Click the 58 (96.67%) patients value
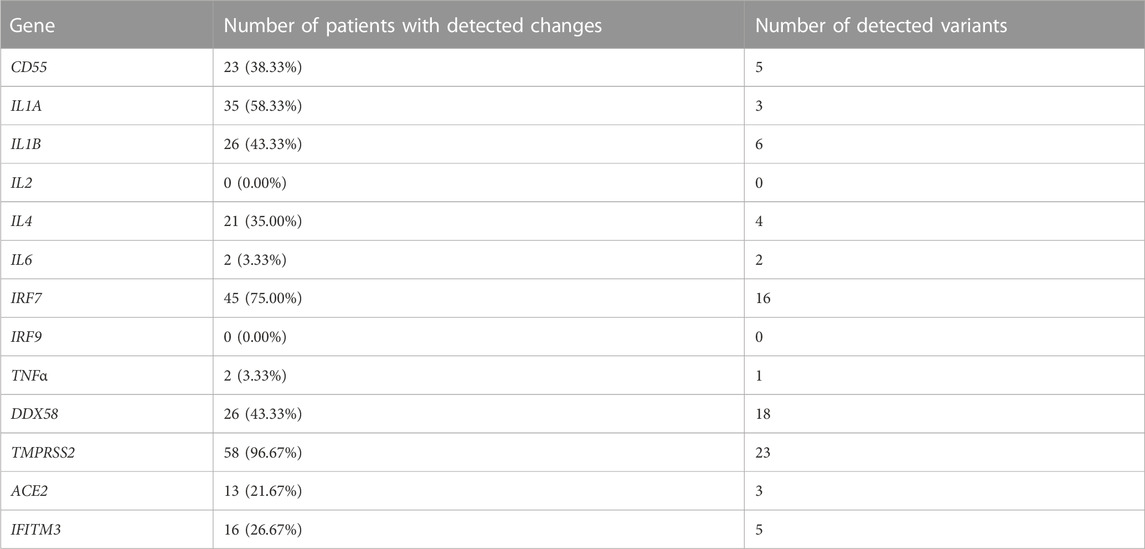This screenshot has width=1145, height=549. click(x=264, y=452)
